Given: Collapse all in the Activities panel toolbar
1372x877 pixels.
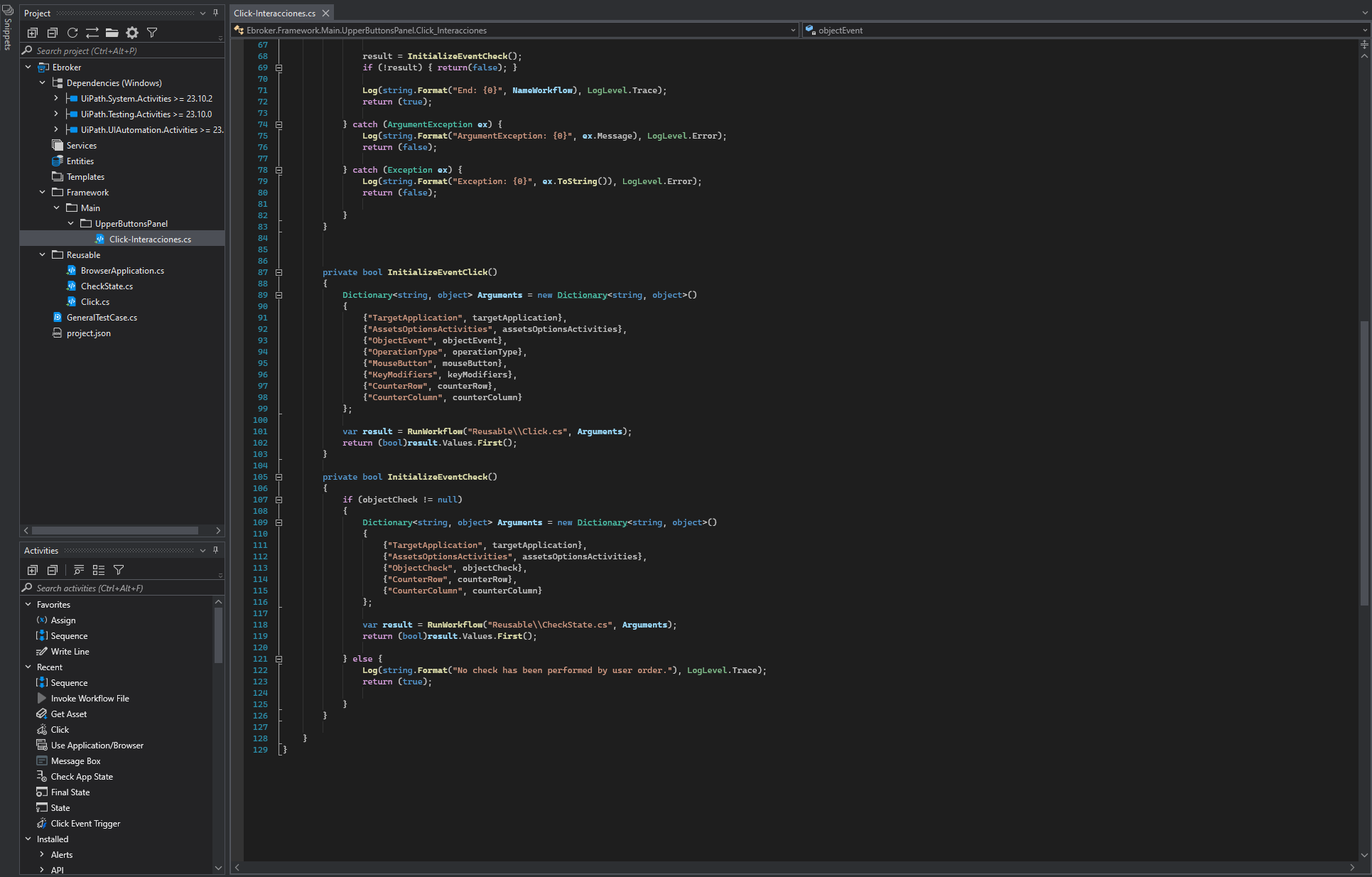Looking at the screenshot, I should point(53,570).
